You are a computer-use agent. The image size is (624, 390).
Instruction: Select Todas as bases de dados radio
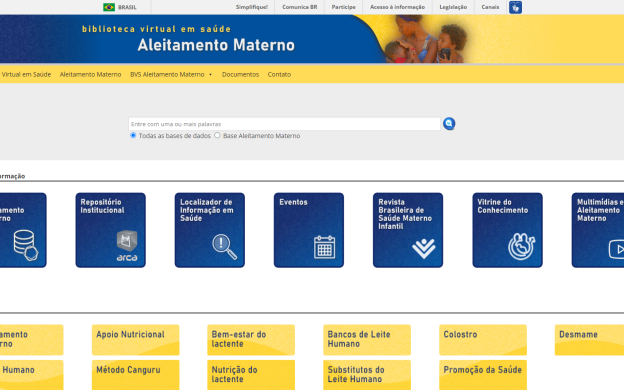pyautogui.click(x=133, y=135)
